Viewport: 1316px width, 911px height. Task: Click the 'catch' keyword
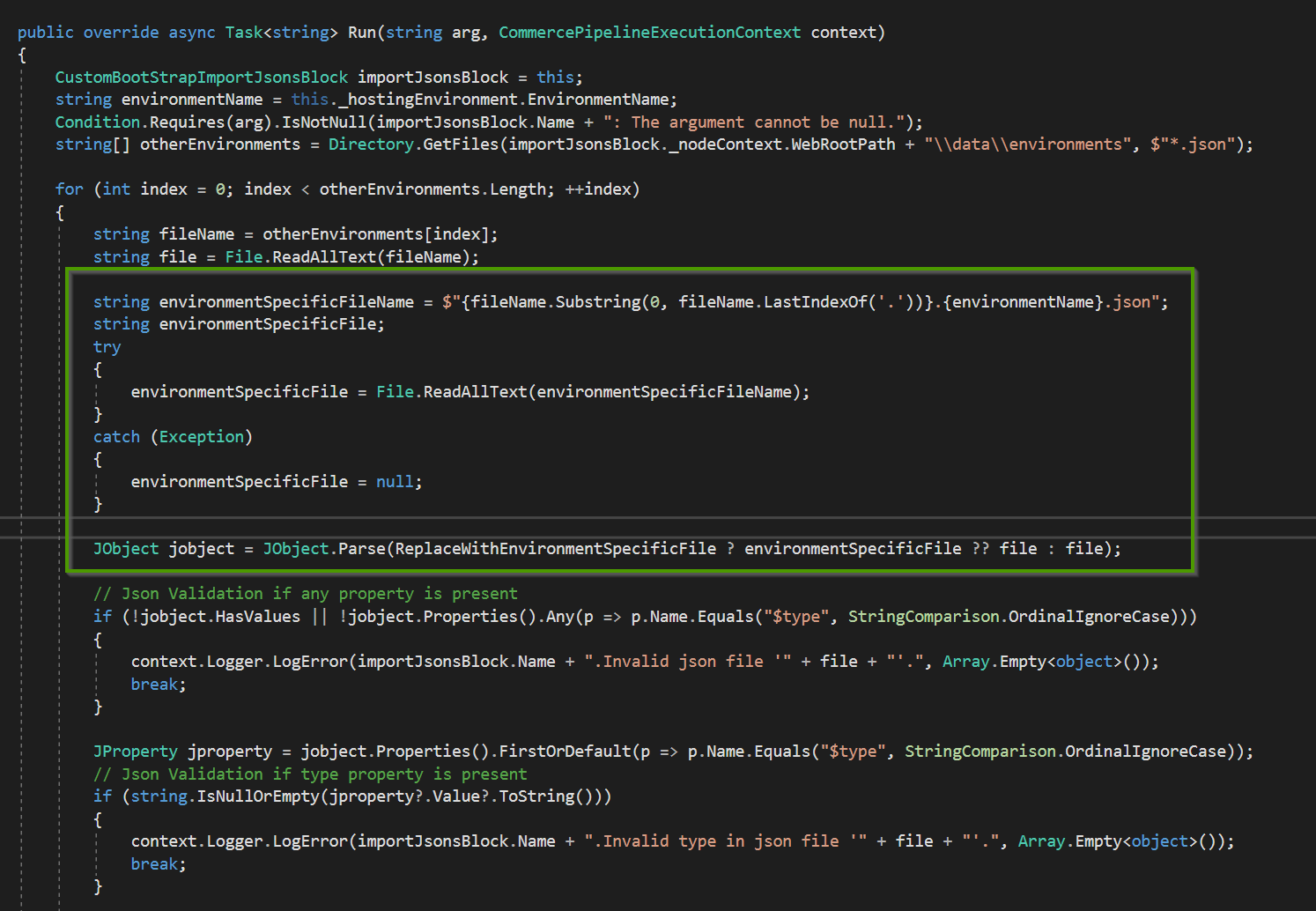116,437
